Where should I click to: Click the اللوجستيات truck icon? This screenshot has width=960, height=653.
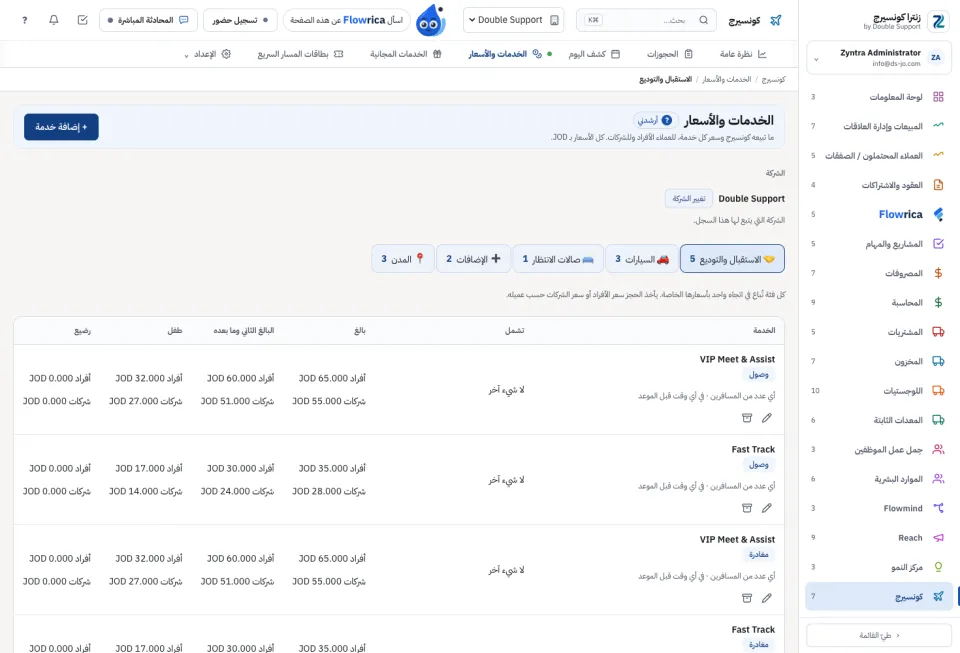[938, 390]
